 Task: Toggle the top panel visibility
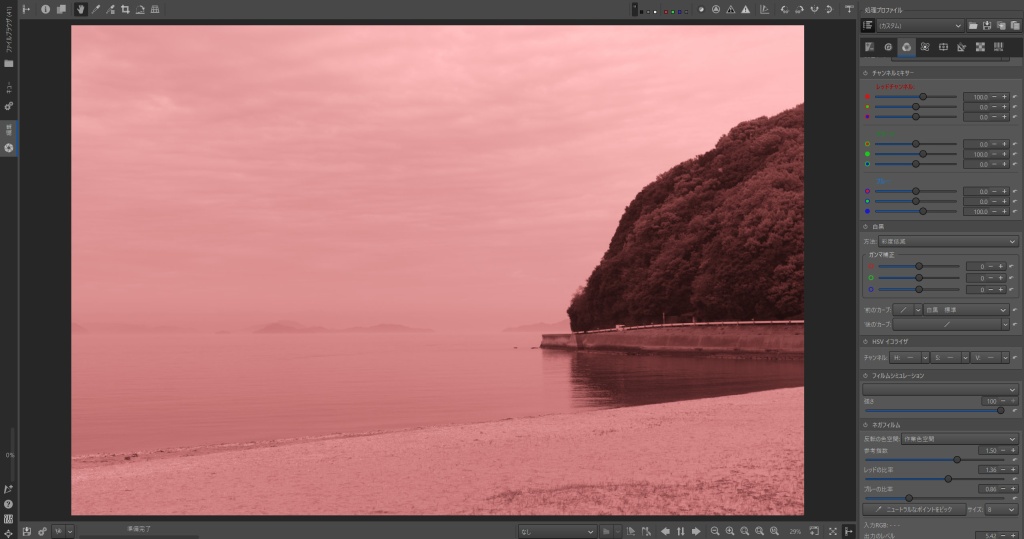(849, 9)
